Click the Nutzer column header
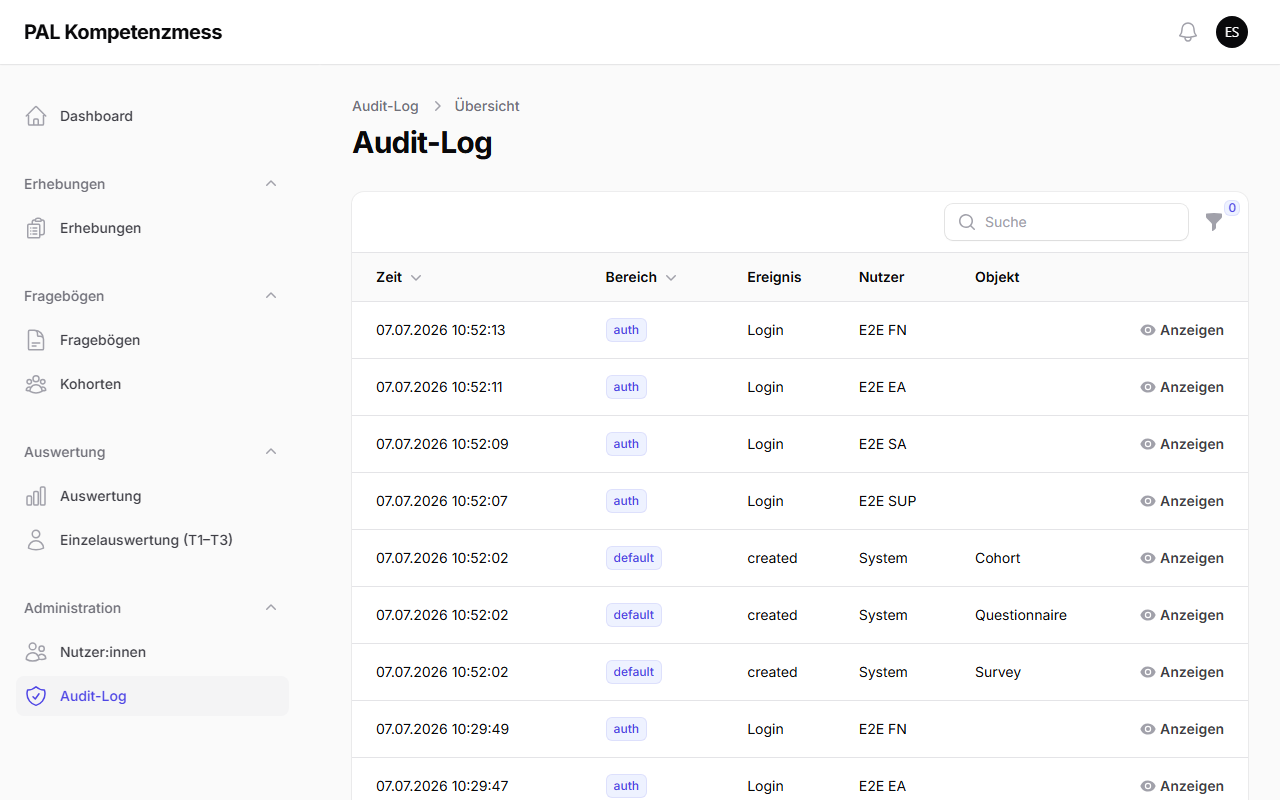Screen dimensions: 1280x800 [881, 277]
